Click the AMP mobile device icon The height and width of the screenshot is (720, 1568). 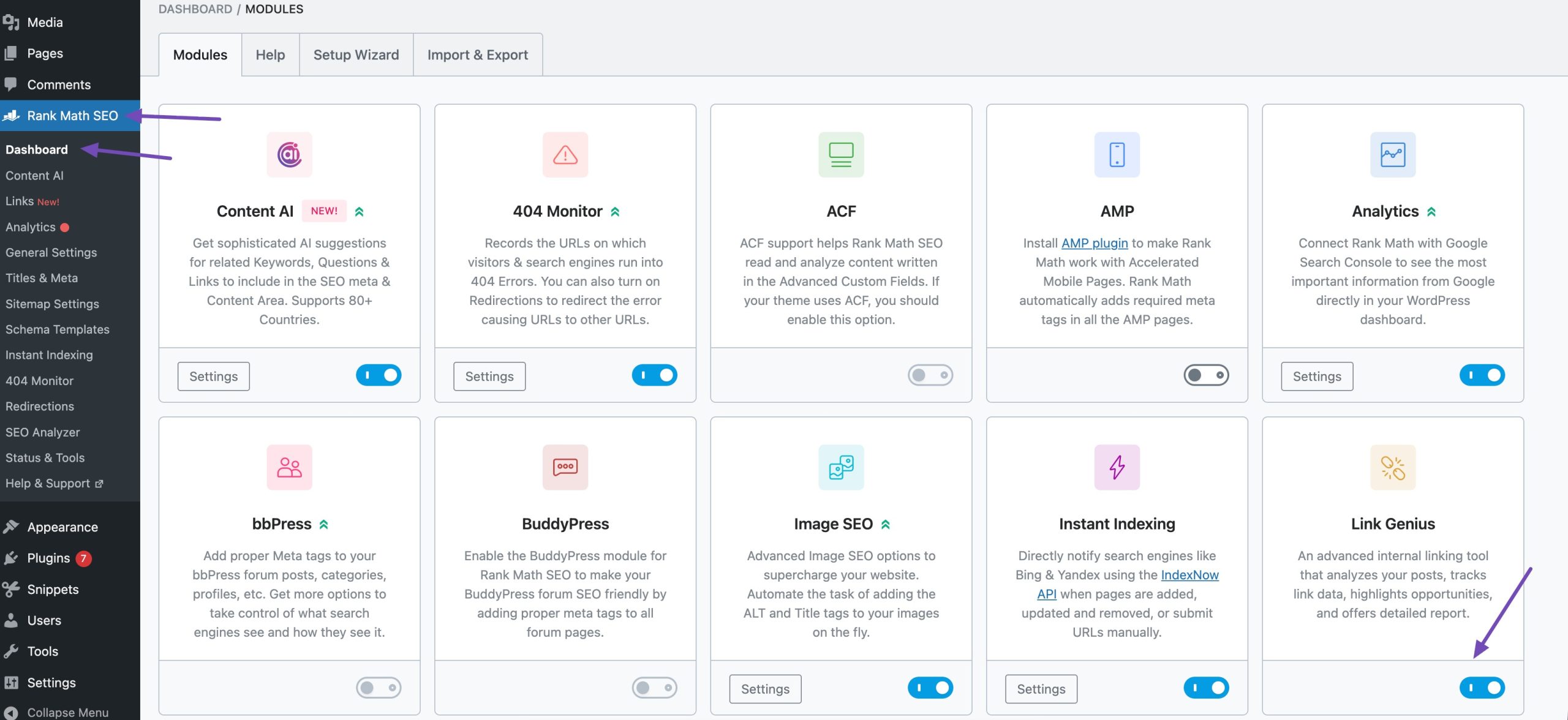1117,154
